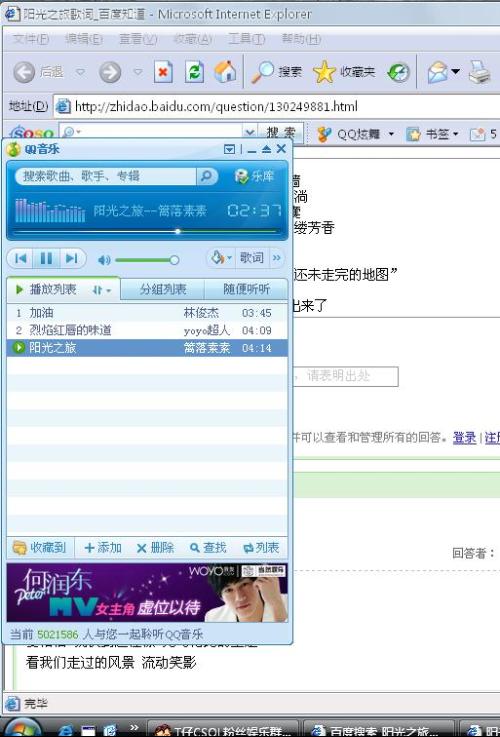Click the QQ Music volume slider

click(x=147, y=260)
